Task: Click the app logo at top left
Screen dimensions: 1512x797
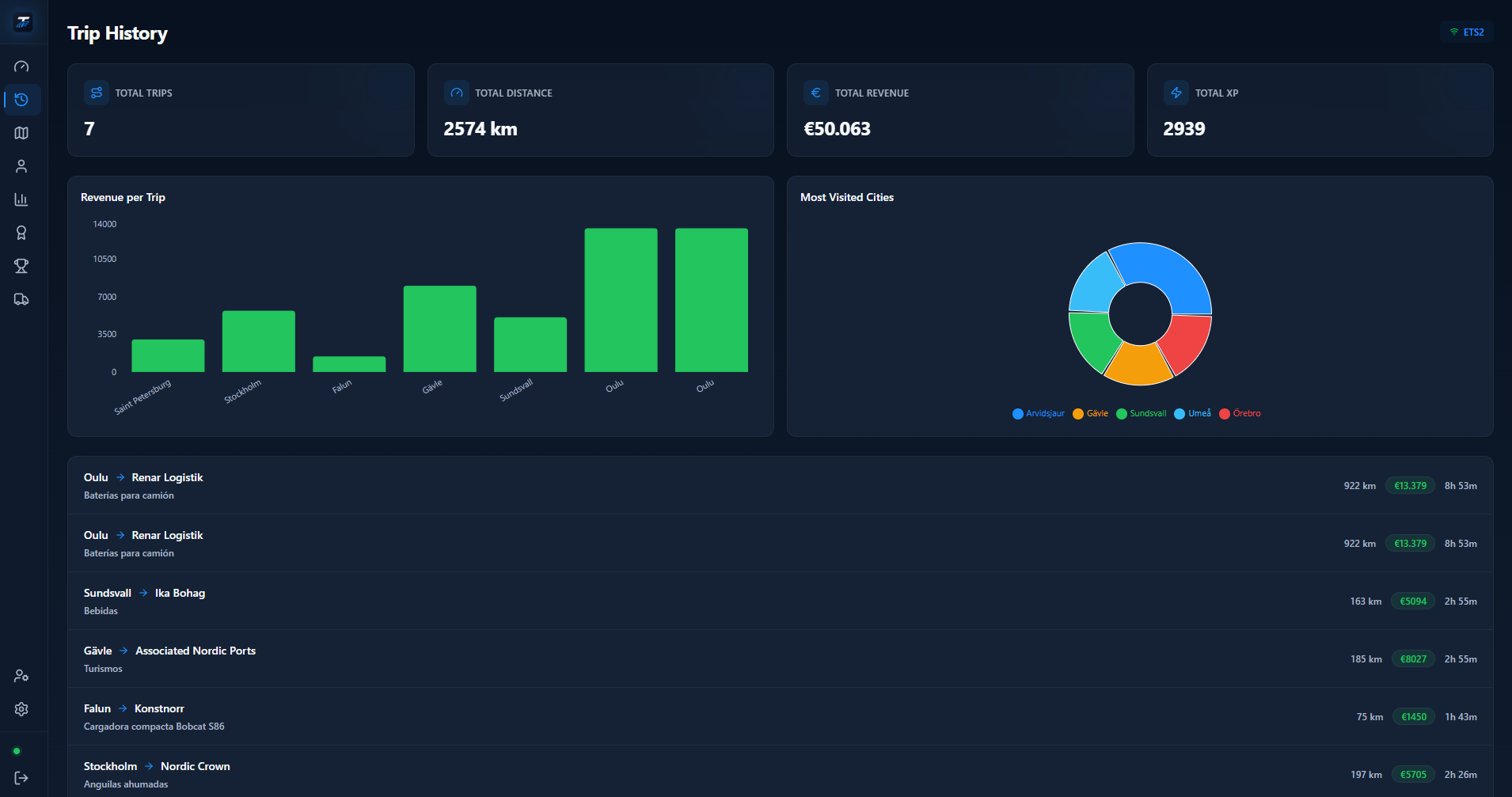Action: pos(23,22)
